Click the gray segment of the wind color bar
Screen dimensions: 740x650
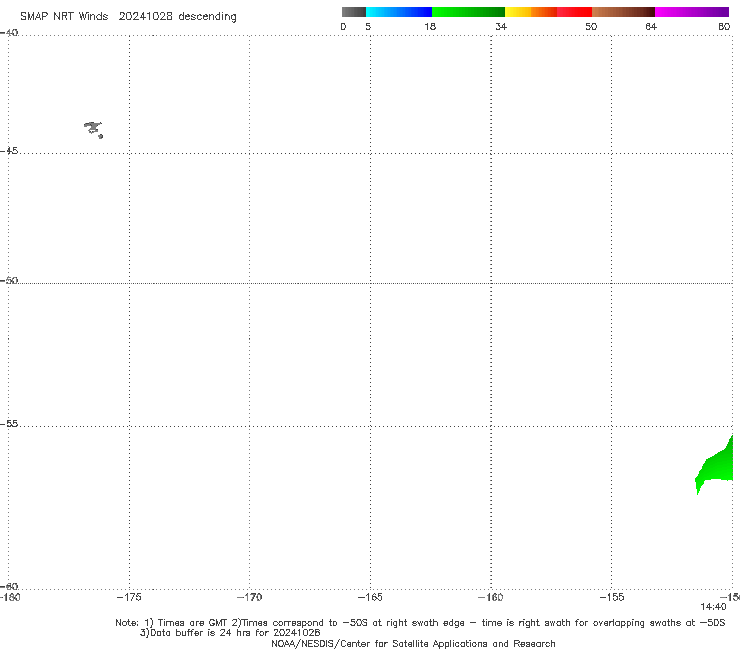click(354, 12)
